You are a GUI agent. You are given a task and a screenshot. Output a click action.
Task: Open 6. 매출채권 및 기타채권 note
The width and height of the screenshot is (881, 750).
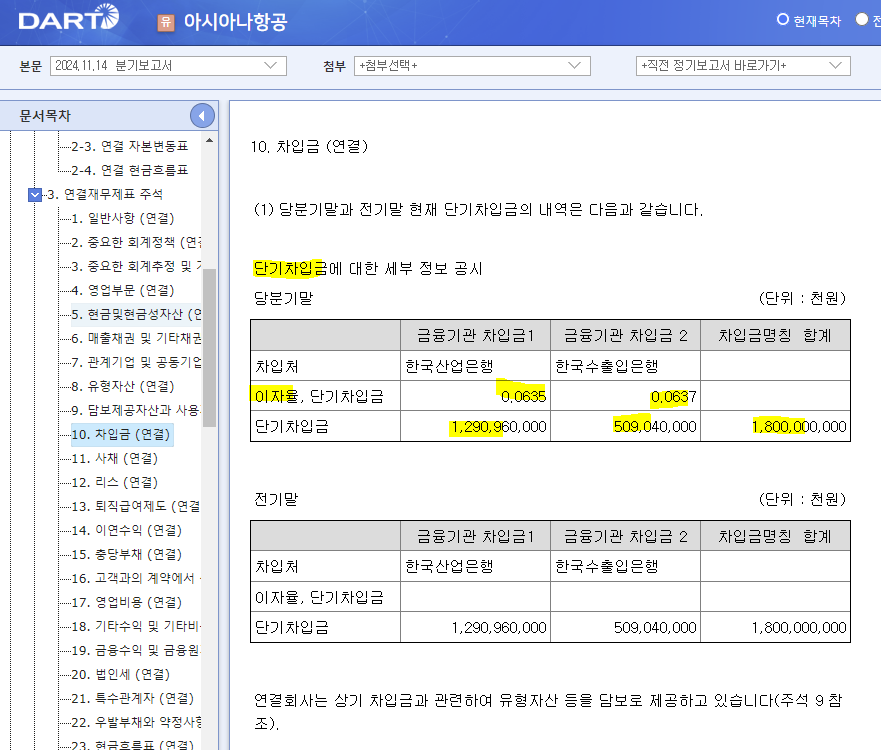(136, 338)
